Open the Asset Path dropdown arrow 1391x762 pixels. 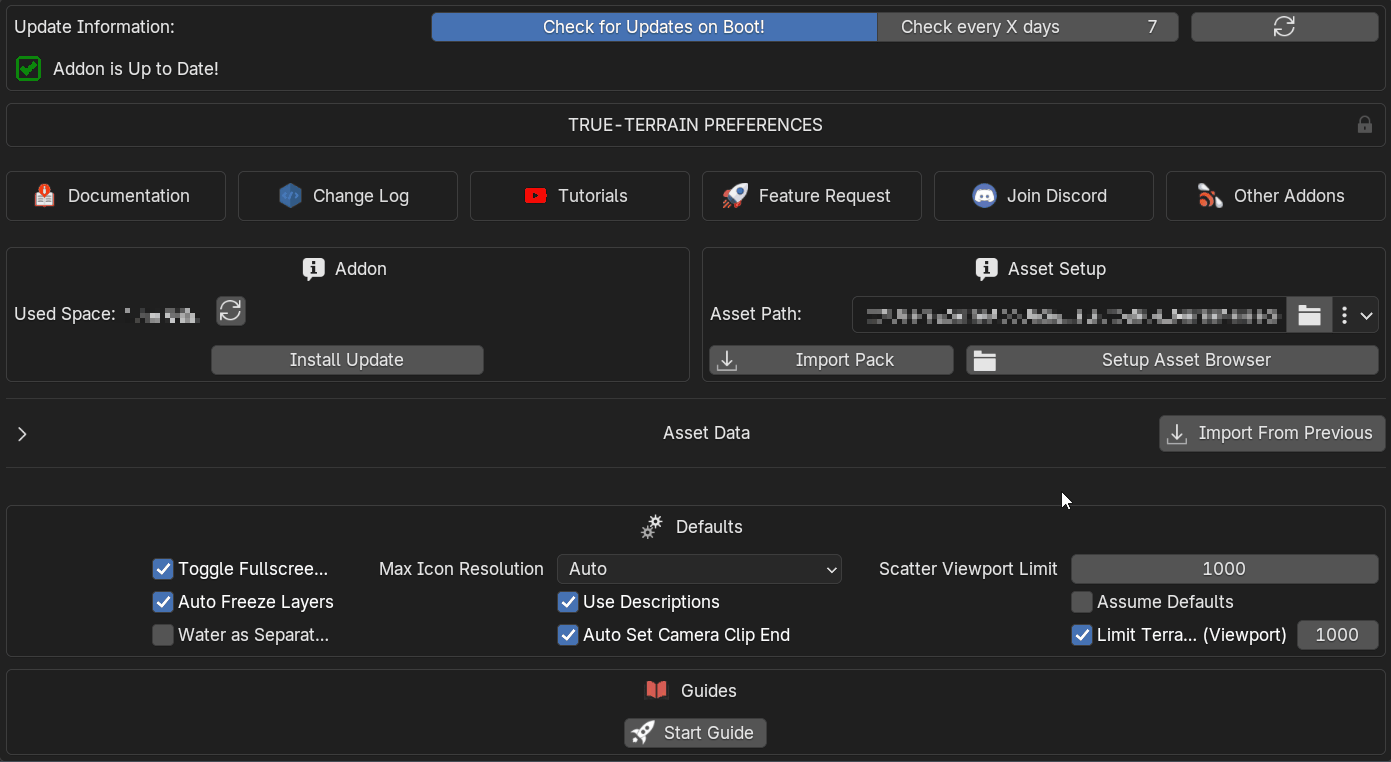1367,315
